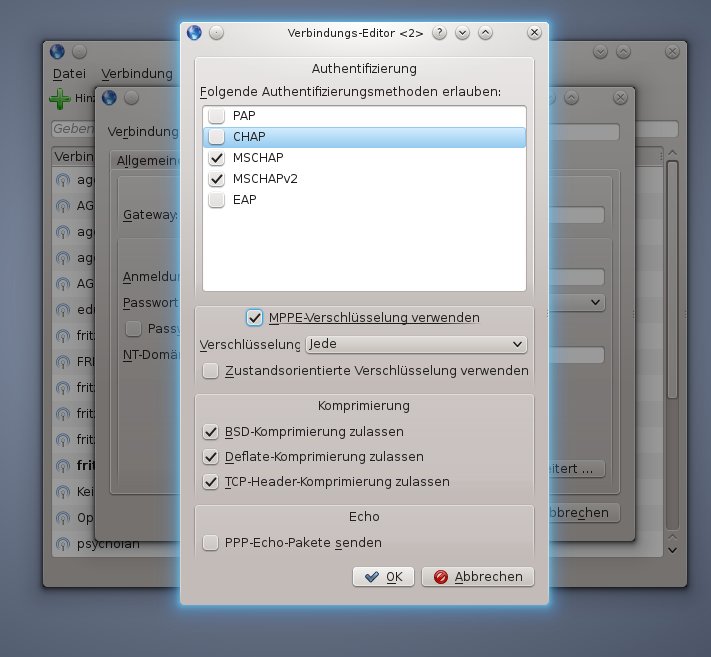Close the Verbindungs-Editor dialog with X

tap(534, 32)
